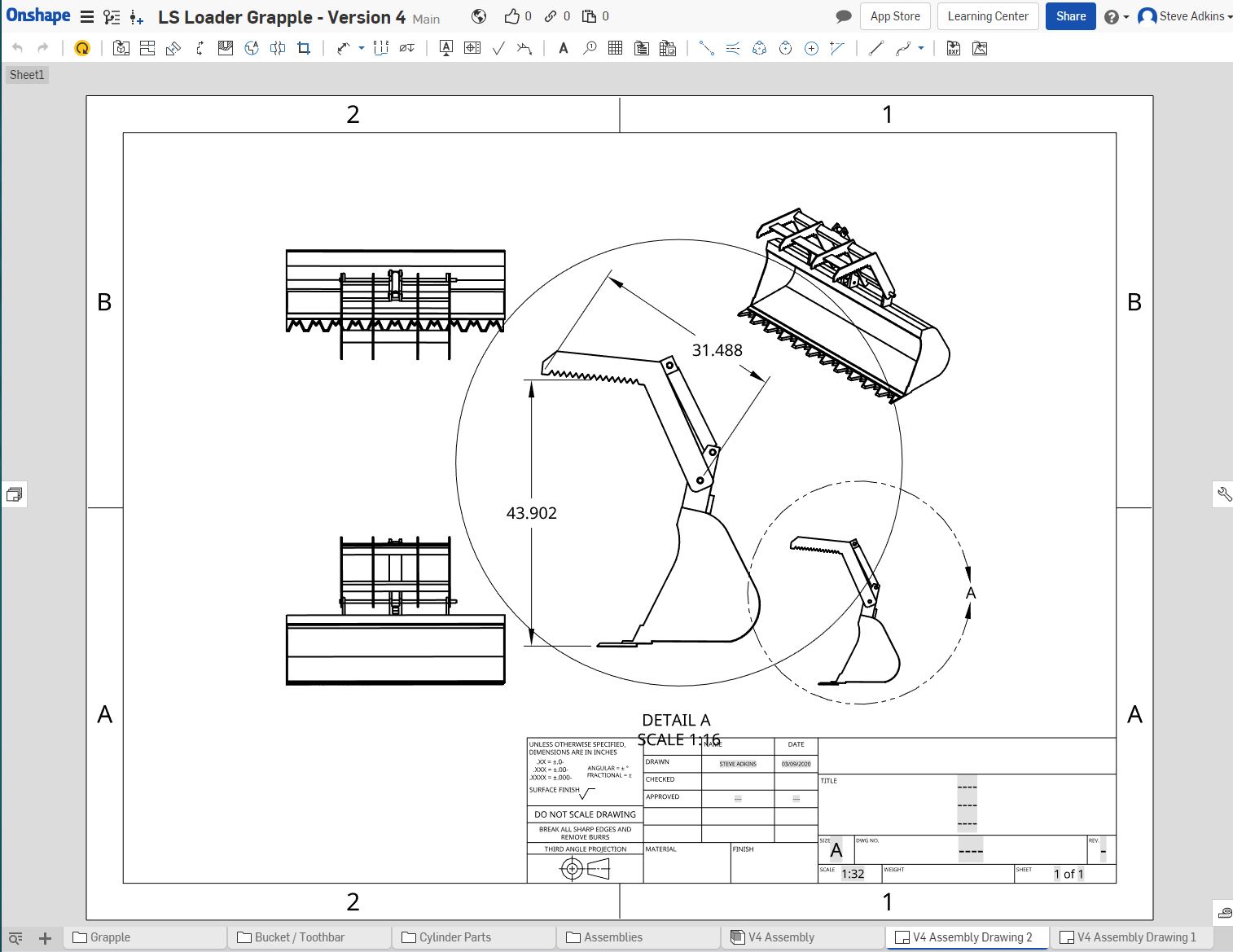The height and width of the screenshot is (952, 1233).
Task: Open the Steve Adkins account menu
Action: pos(1185,16)
